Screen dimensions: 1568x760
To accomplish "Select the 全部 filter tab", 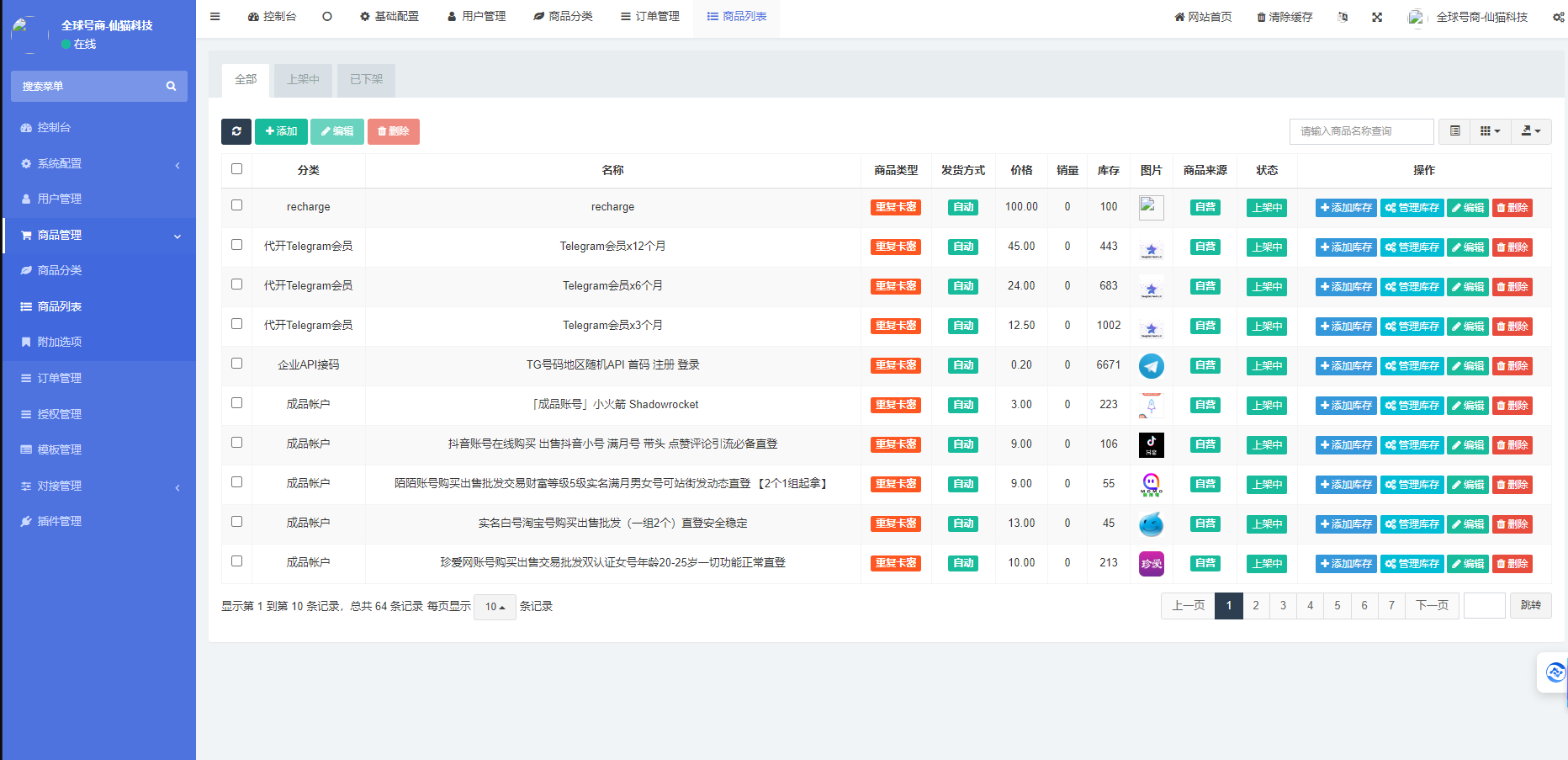I will (x=246, y=80).
